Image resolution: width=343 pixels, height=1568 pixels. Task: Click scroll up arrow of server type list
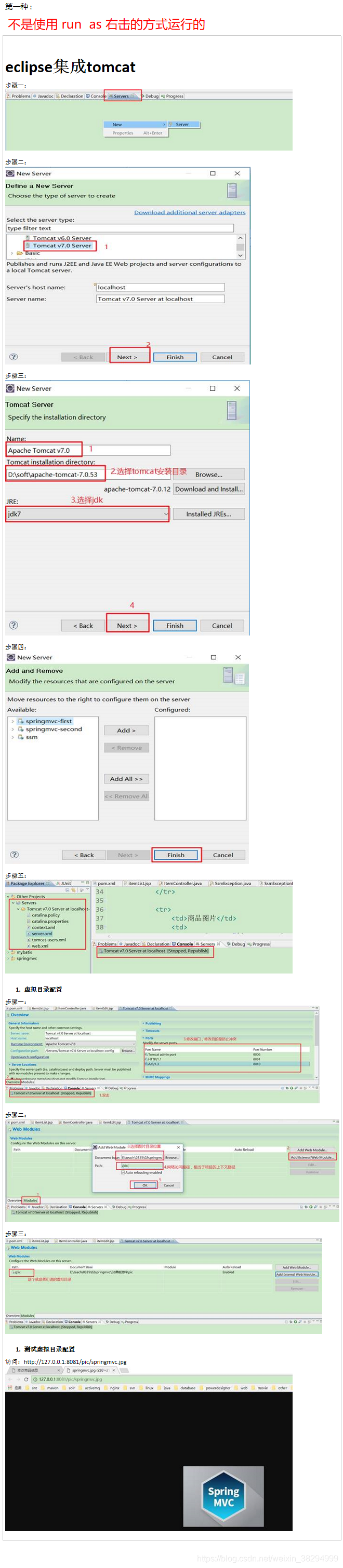click(x=240, y=238)
